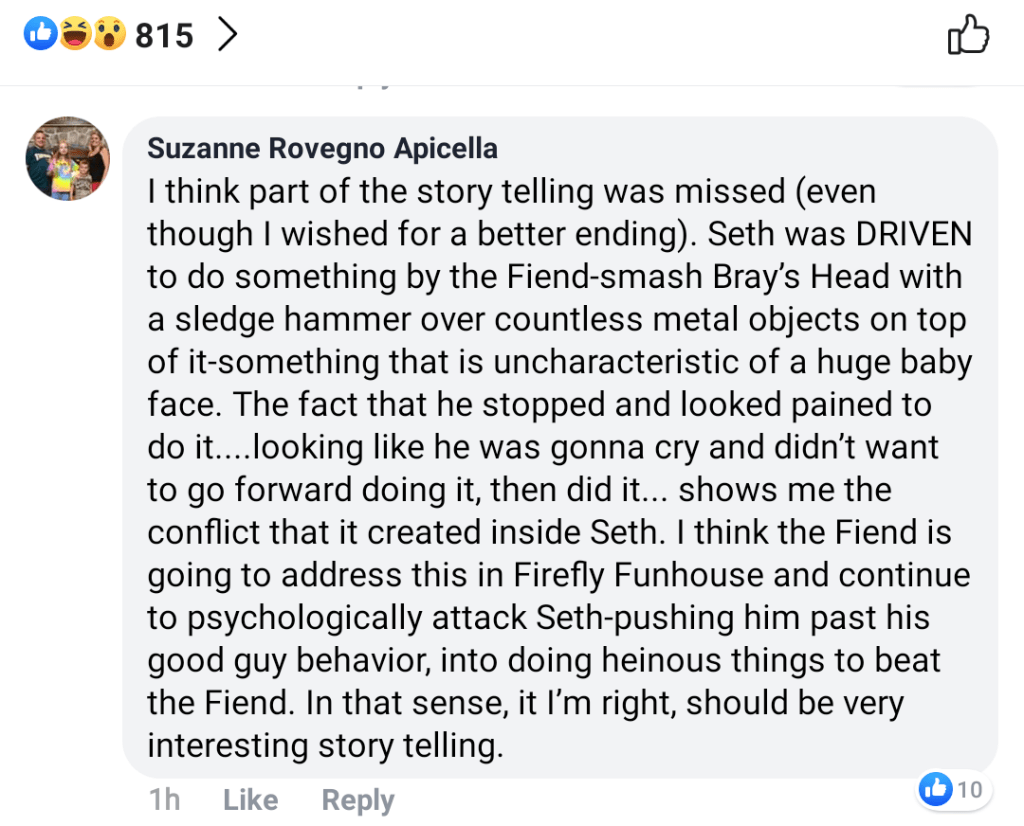The height and width of the screenshot is (826, 1024).
Task: Click the Haha laughing reaction emoji
Action: pyautogui.click(x=74, y=36)
